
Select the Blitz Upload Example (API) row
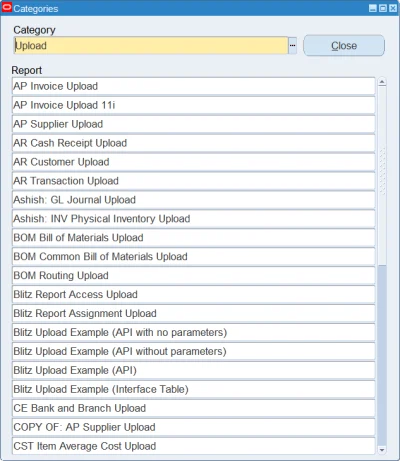click(x=194, y=370)
